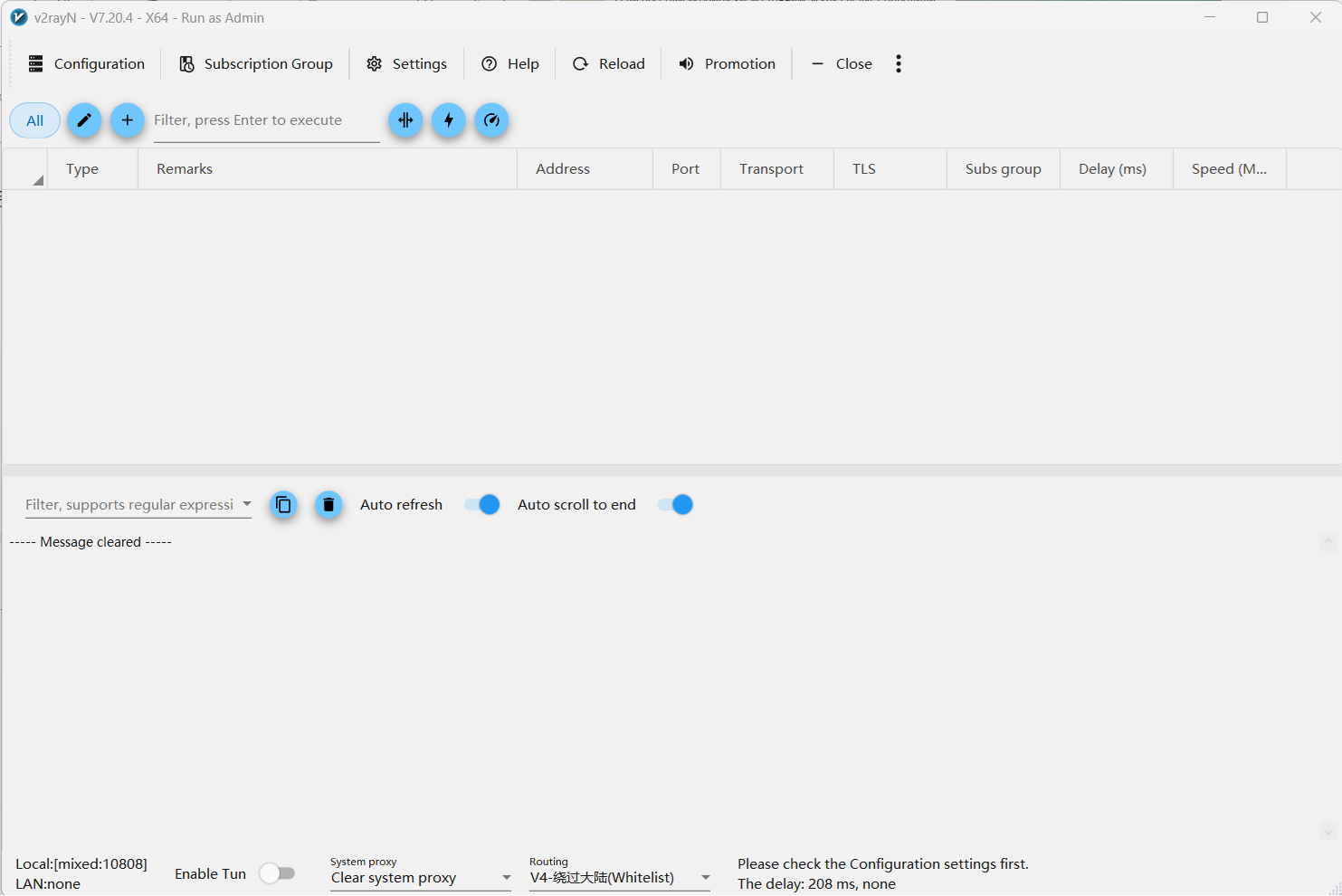Click the lightning bolt test button
Viewport: 1342px width, 896px height.
click(449, 120)
